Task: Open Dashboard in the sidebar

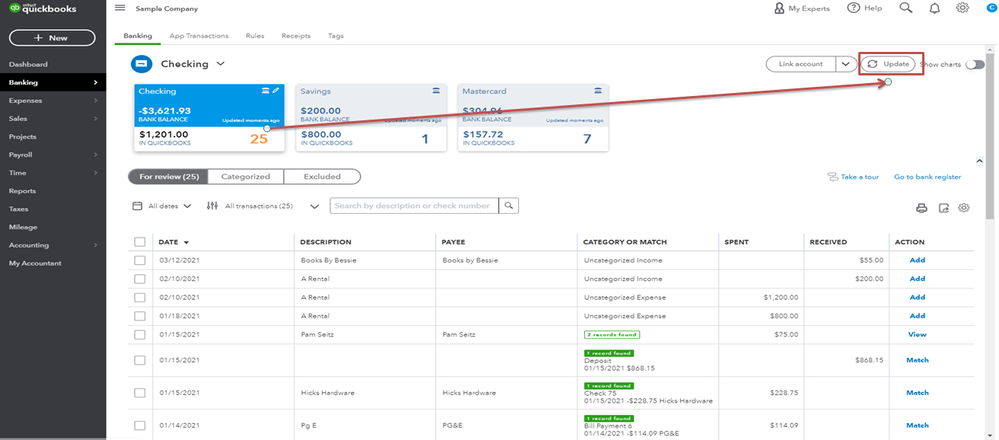Action: (x=28, y=64)
